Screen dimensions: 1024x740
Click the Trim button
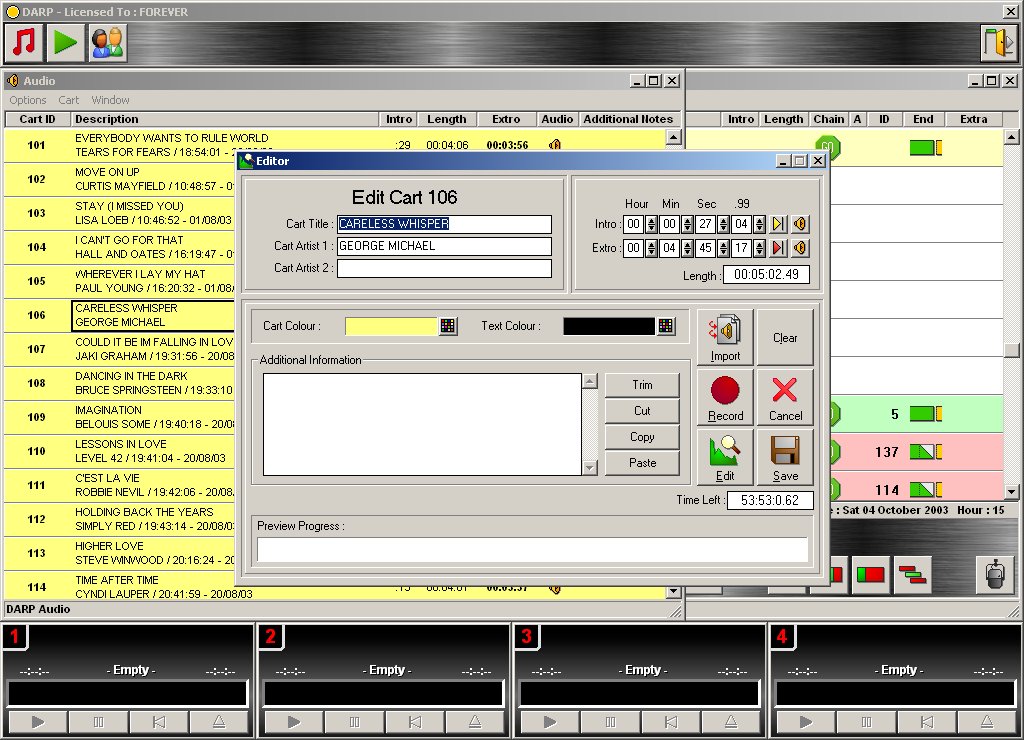[x=642, y=385]
